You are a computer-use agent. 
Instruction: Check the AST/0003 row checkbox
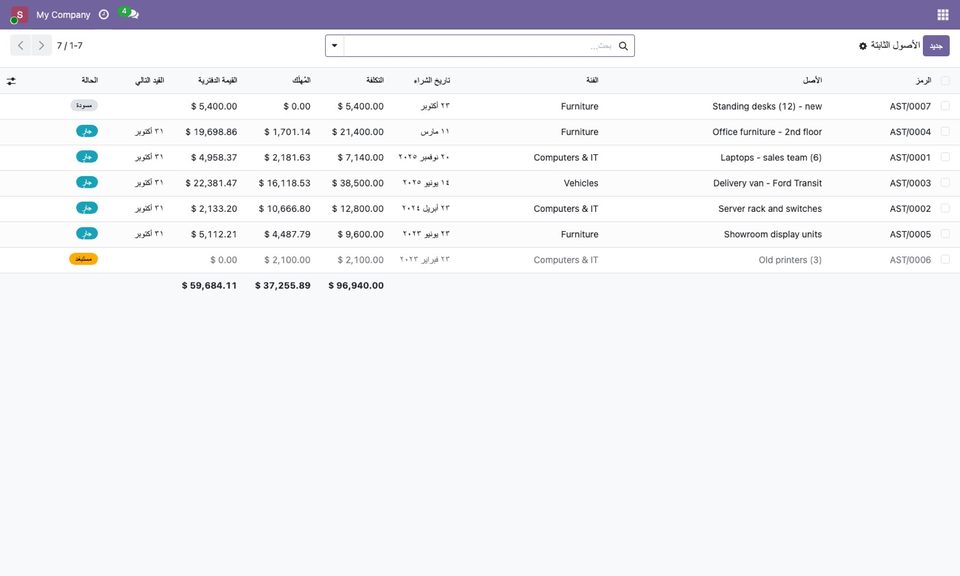coord(945,183)
